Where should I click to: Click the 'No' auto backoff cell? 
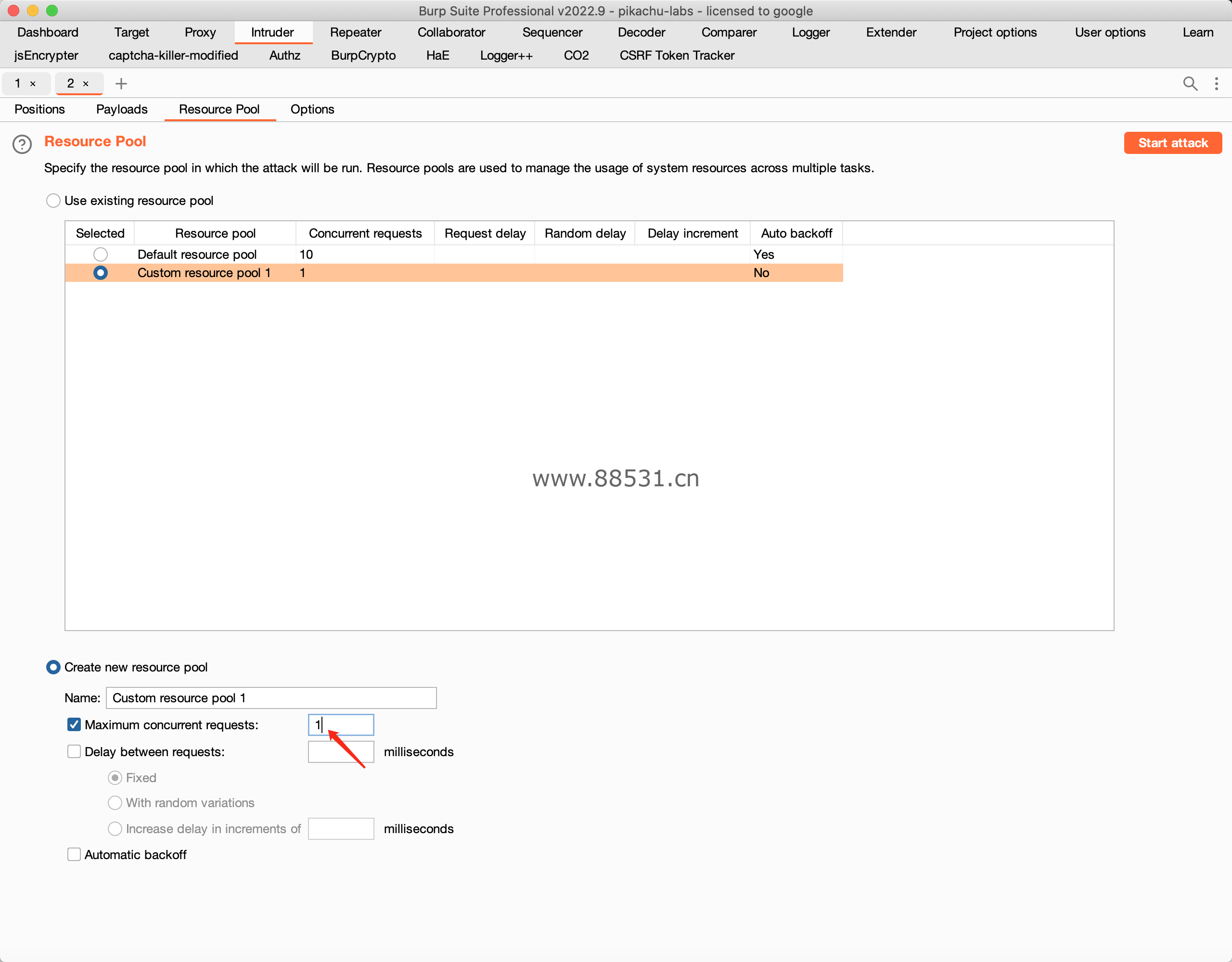pyautogui.click(x=796, y=273)
